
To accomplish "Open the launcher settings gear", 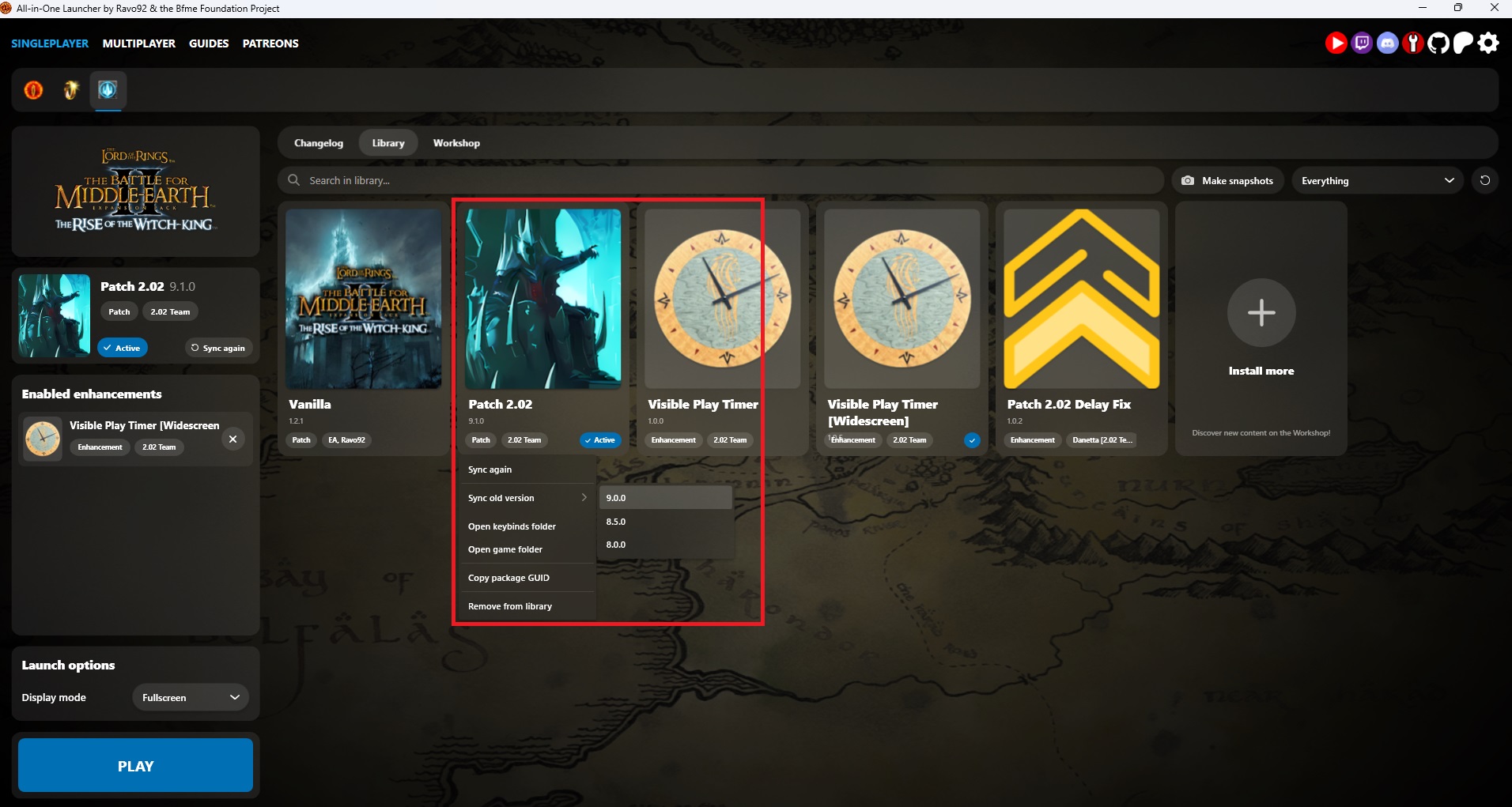I will pyautogui.click(x=1488, y=43).
